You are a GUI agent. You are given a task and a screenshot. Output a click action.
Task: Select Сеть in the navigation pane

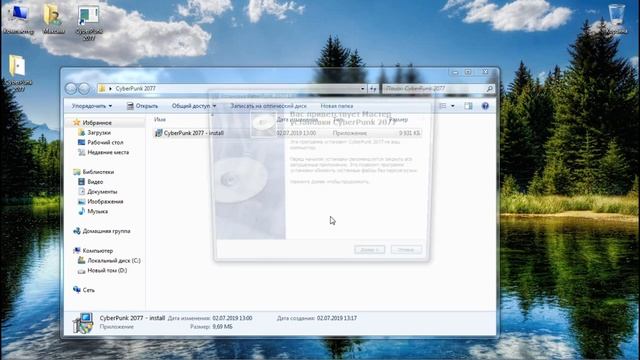tap(89, 290)
